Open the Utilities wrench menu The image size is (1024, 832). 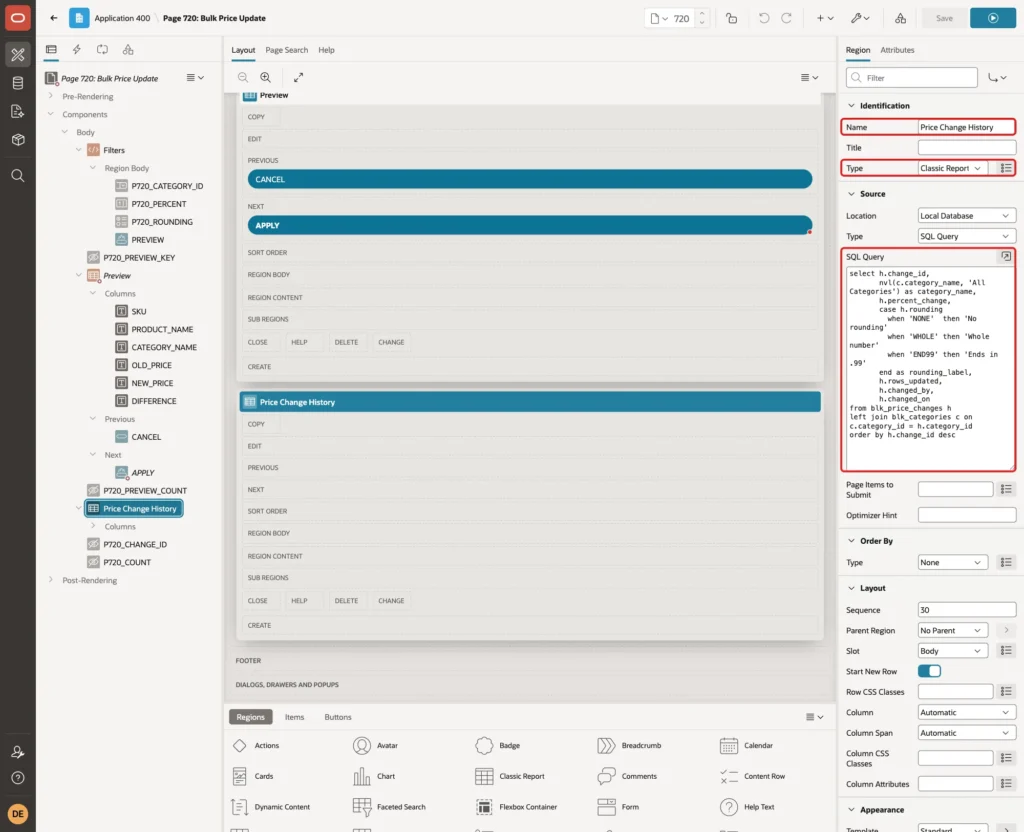tap(860, 18)
